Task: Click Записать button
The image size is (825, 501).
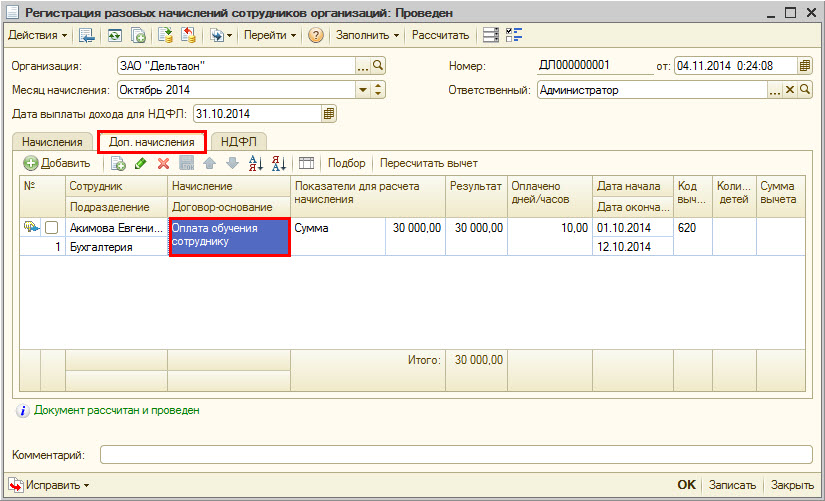Action: 732,485
